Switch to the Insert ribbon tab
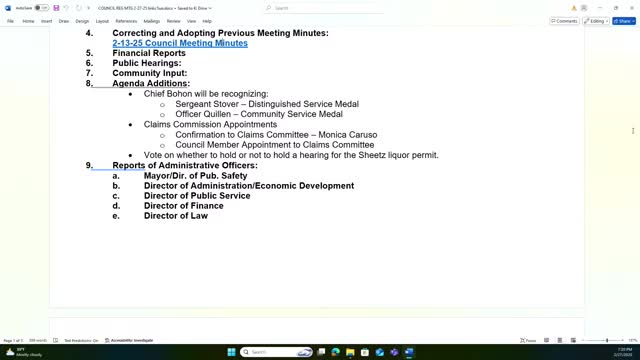Image resolution: width=640 pixels, height=360 pixels. click(x=46, y=21)
